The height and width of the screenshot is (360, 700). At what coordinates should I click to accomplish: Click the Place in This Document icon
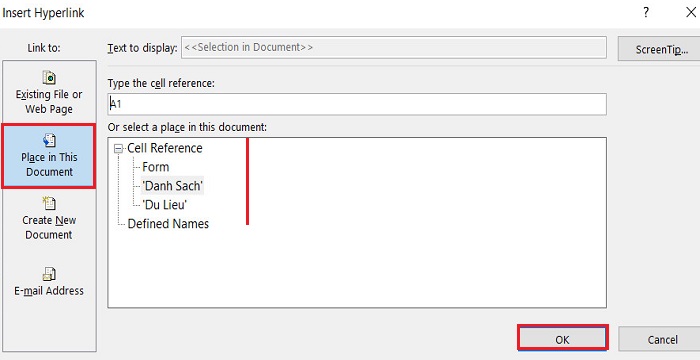click(49, 140)
